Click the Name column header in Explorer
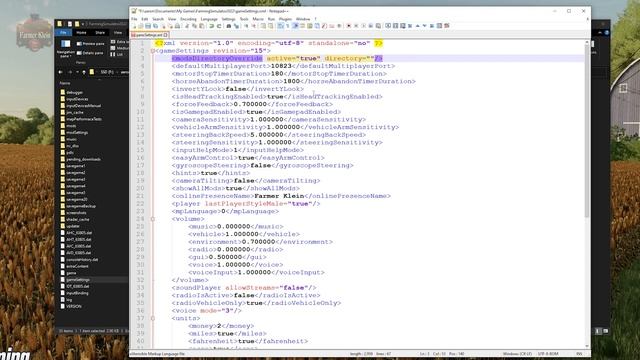The image size is (640, 360). point(65,83)
